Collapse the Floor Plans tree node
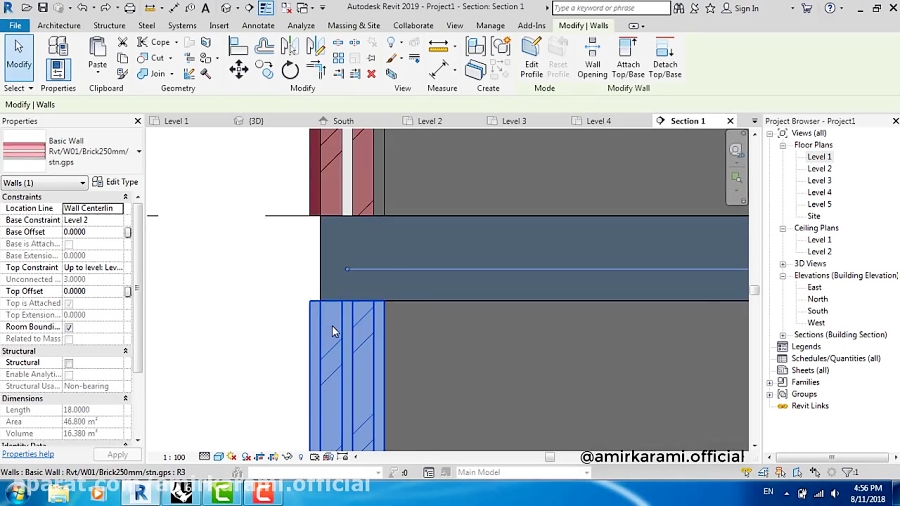The image size is (900, 506). click(783, 145)
